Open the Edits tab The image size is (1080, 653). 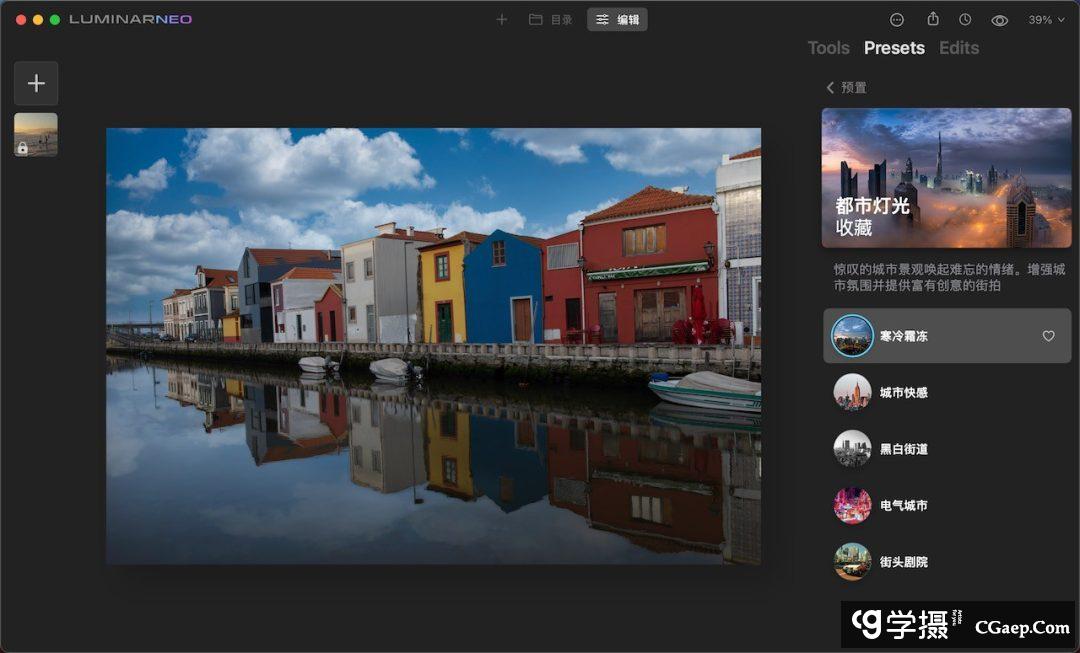point(958,48)
